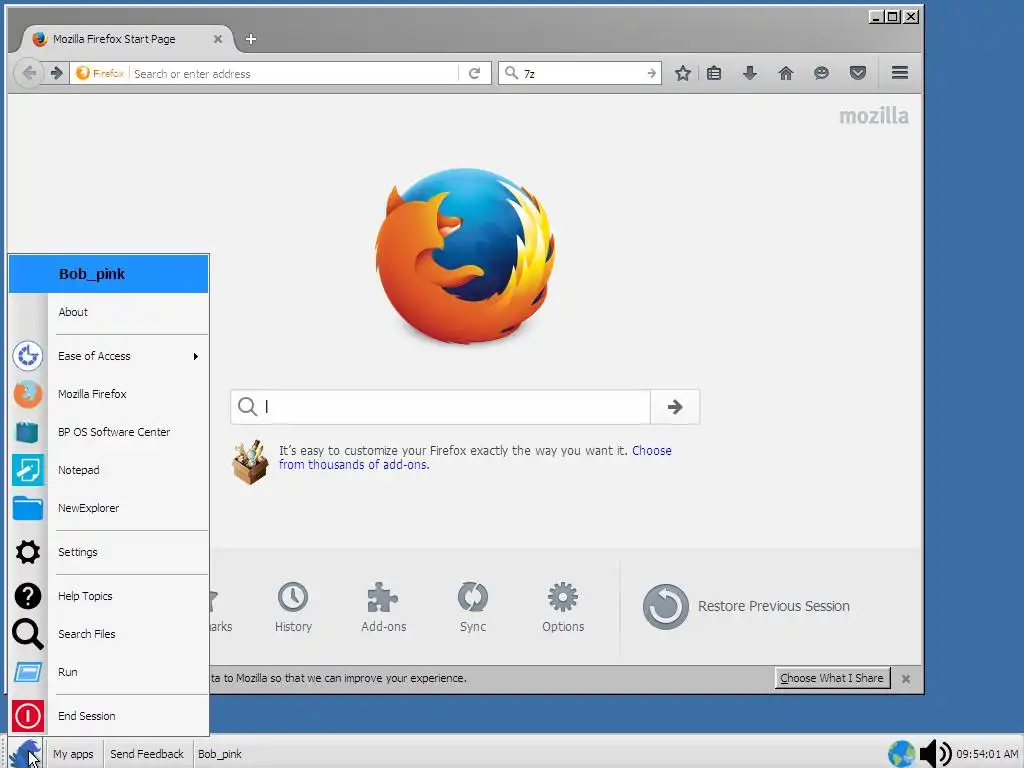Open Help Topics menu entry
1024x768 pixels.
pos(109,596)
